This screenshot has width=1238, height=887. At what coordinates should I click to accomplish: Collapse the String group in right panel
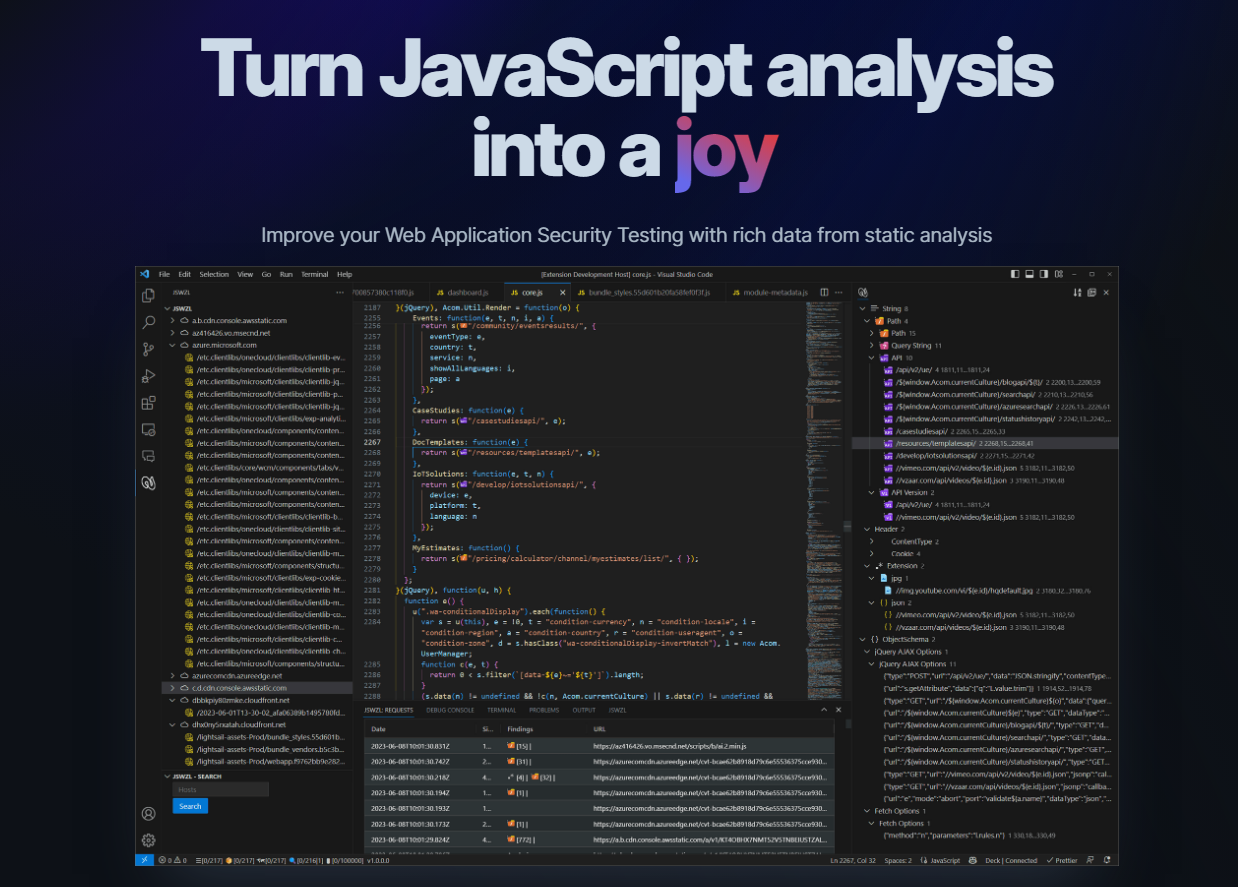coord(863,309)
